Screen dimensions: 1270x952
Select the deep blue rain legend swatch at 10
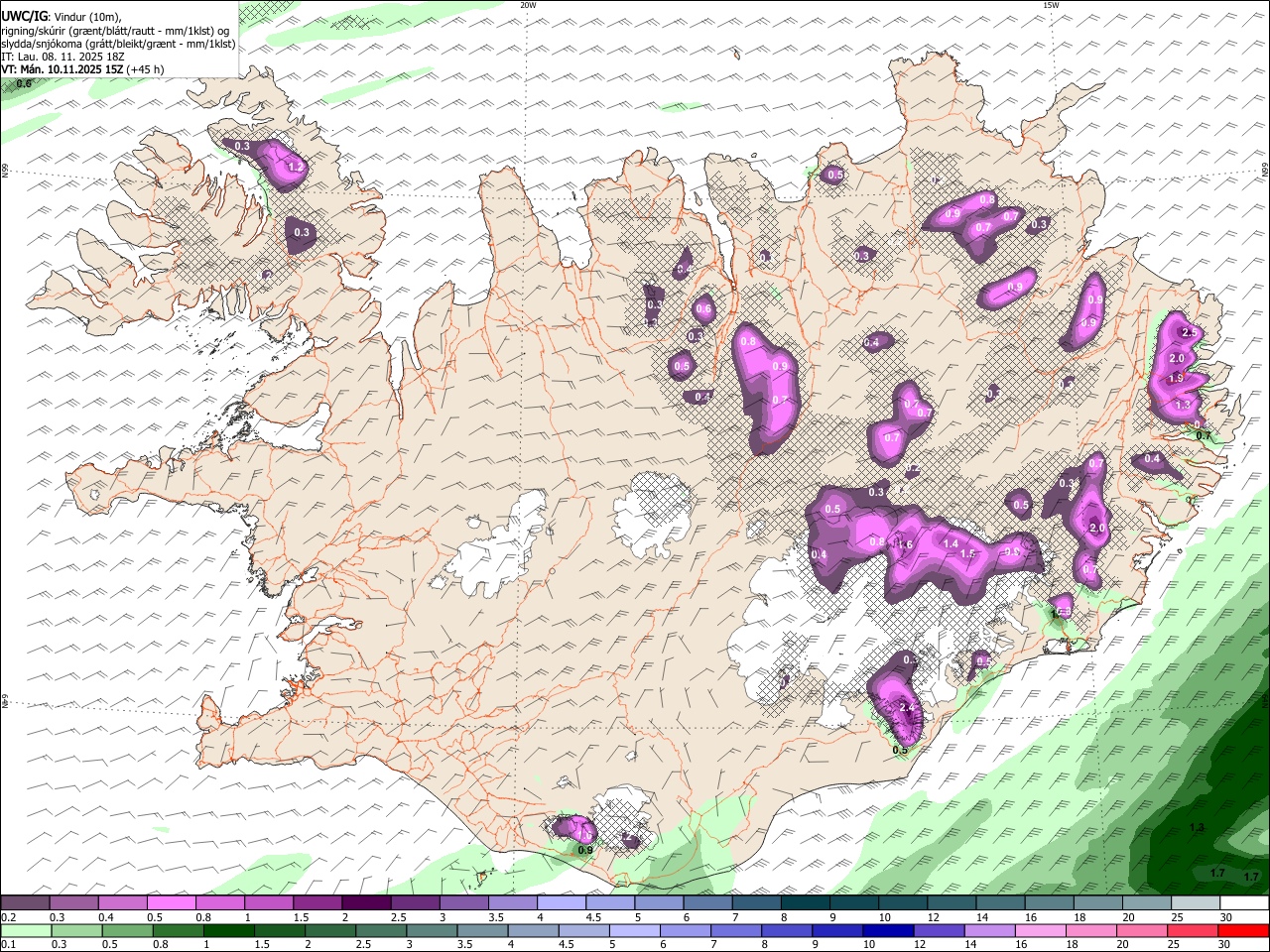[886, 931]
